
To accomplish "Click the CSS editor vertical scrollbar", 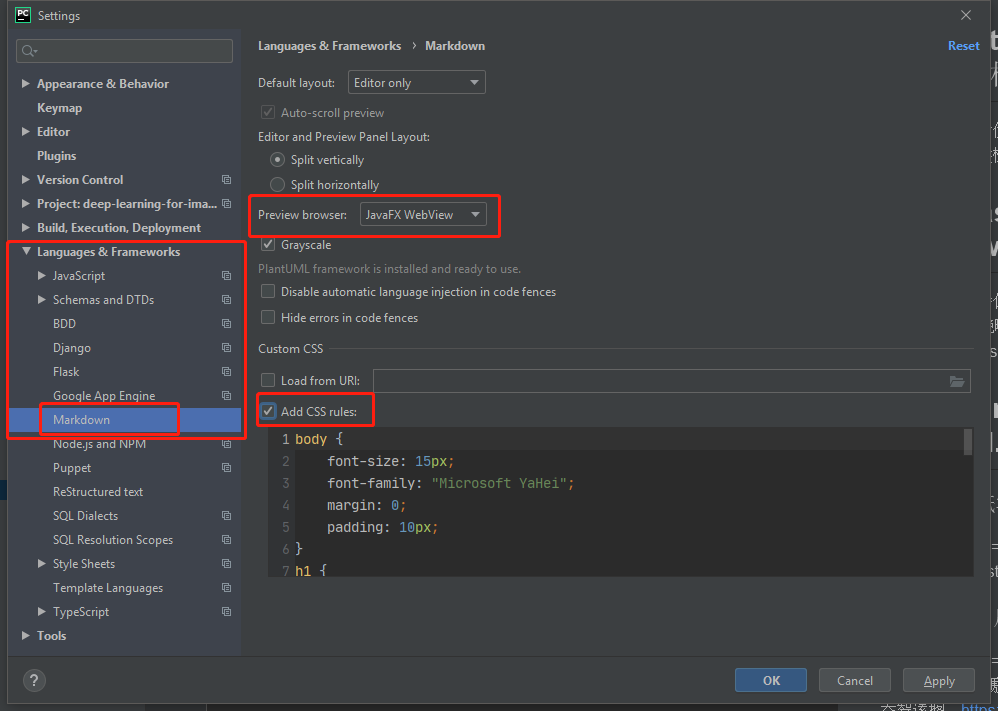I will [968, 442].
